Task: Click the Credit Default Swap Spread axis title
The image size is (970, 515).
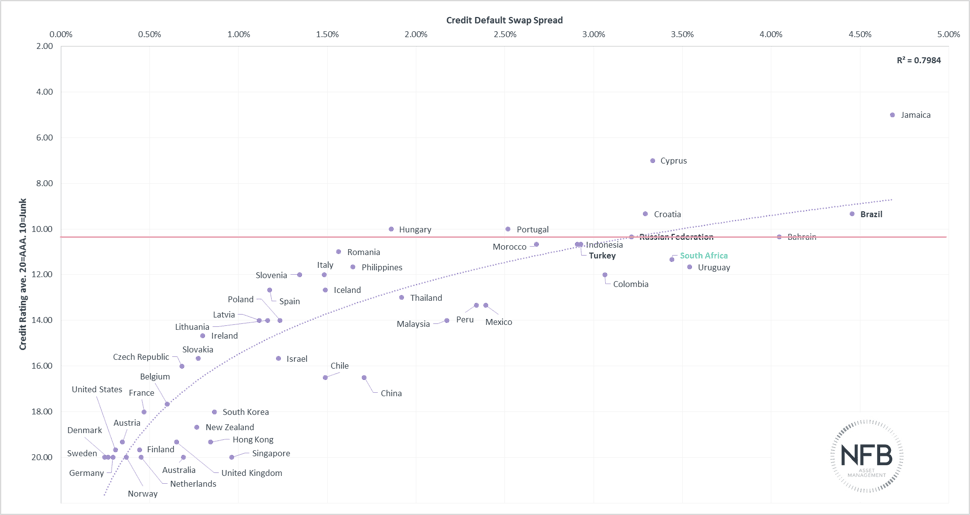Action: [503, 20]
